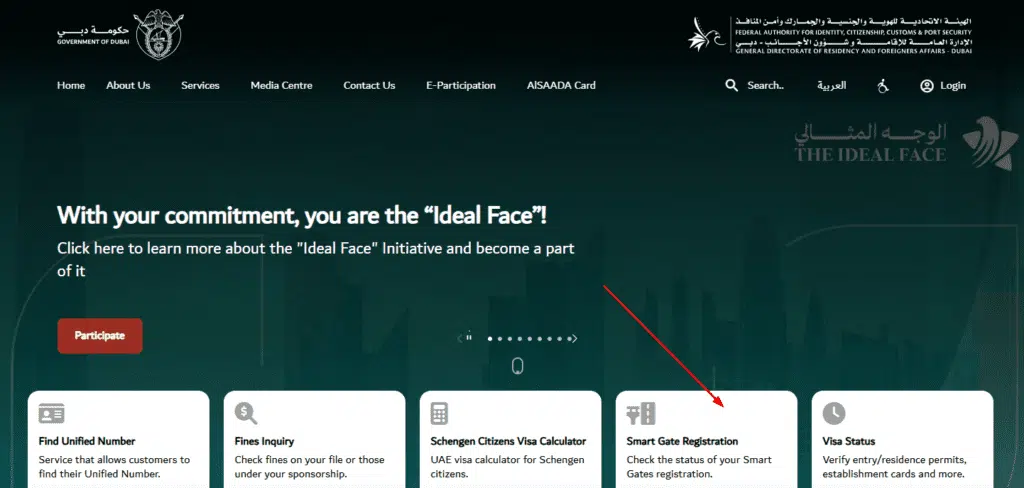Open the Media Centre menu

[281, 86]
